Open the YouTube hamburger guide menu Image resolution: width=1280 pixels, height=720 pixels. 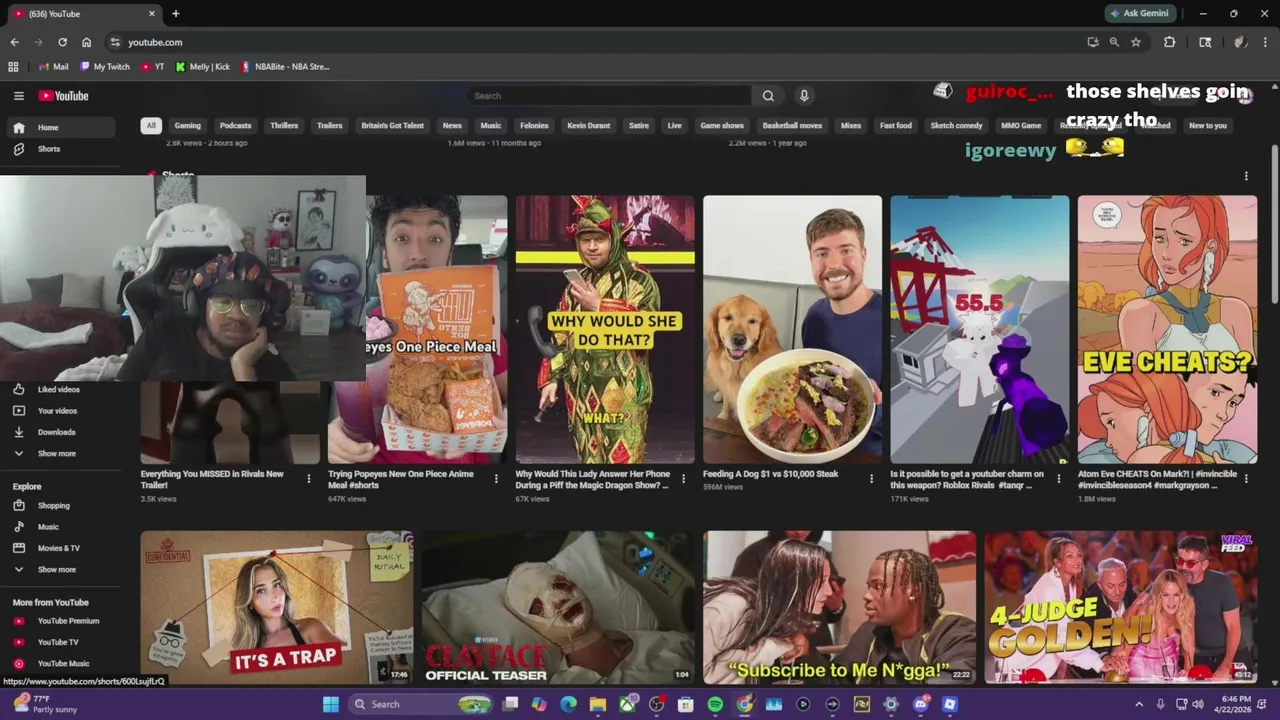(x=19, y=96)
